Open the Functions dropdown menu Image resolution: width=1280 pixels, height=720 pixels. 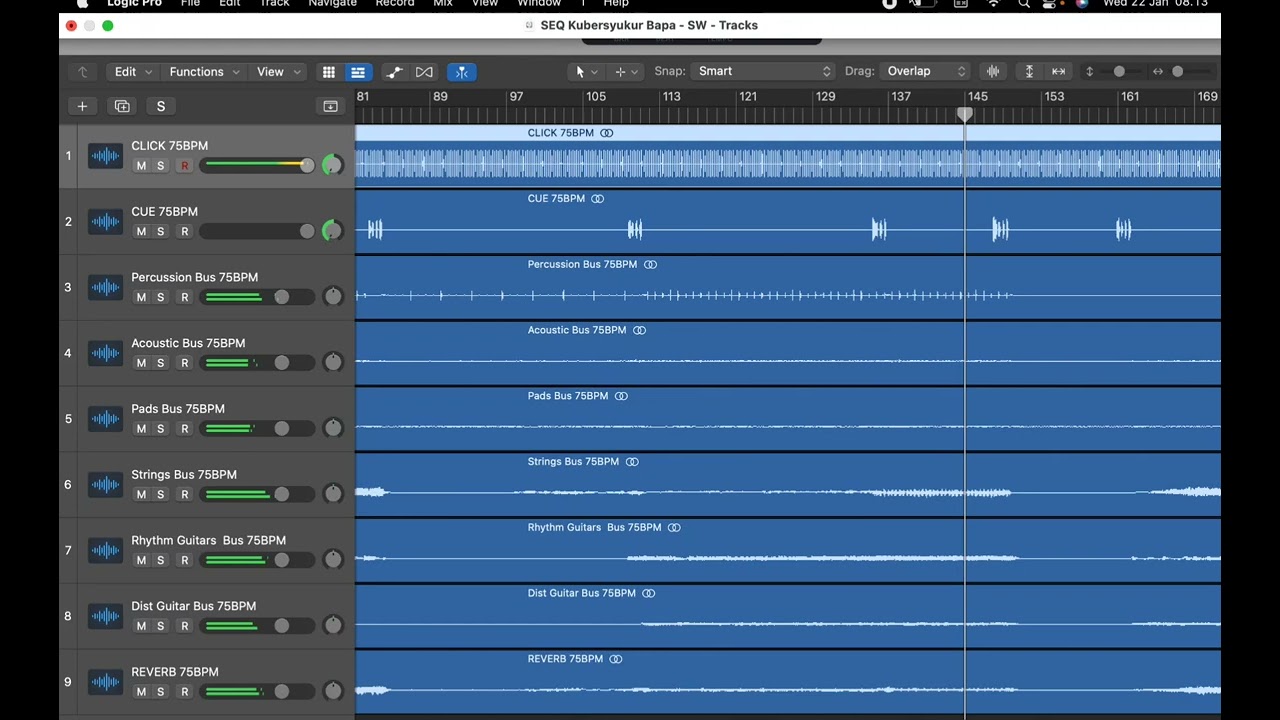[x=204, y=72]
